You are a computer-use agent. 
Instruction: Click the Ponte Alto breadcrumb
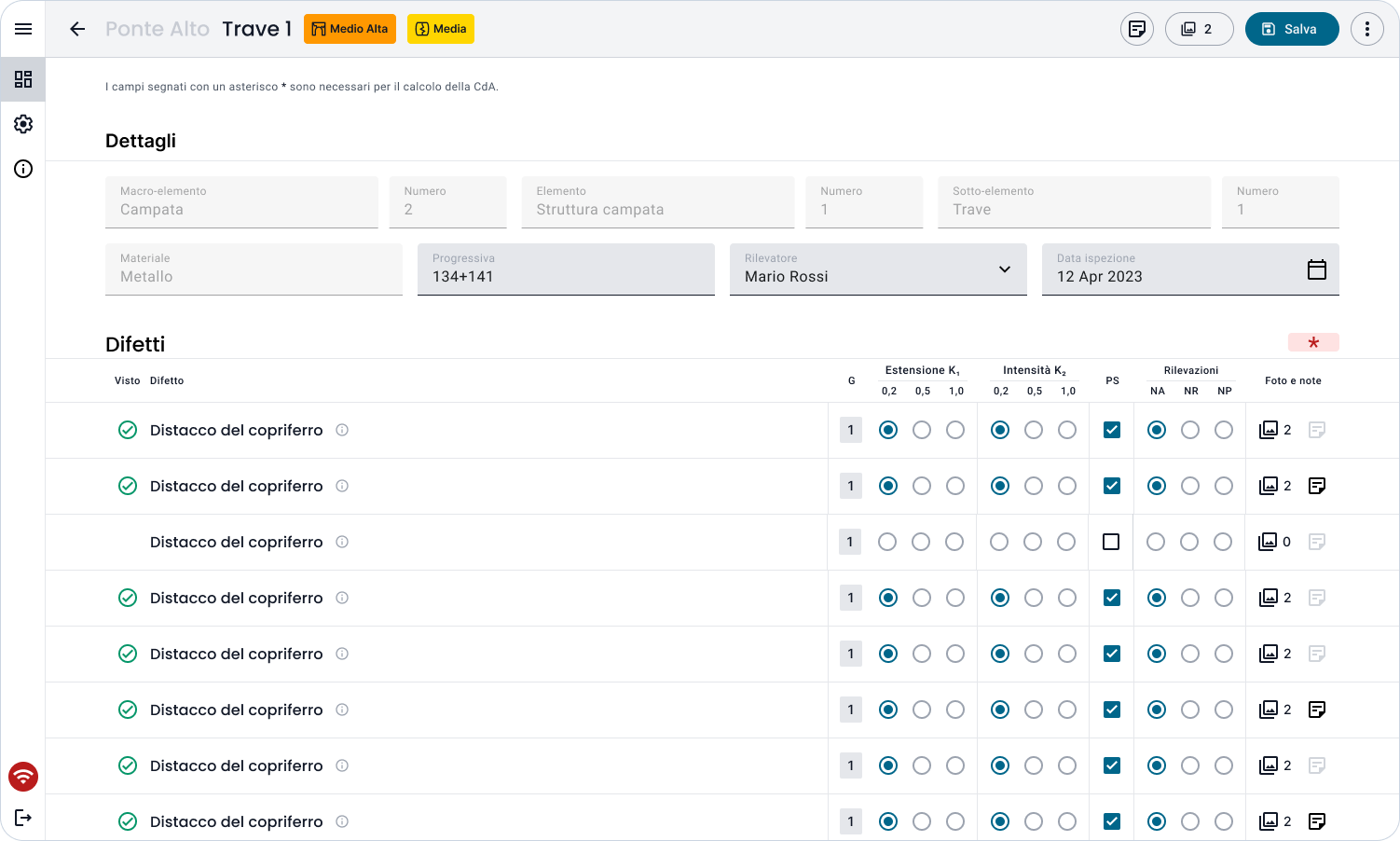[x=158, y=29]
